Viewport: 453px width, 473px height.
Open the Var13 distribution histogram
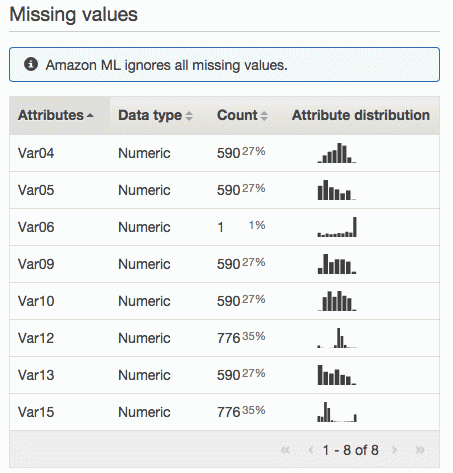point(337,375)
